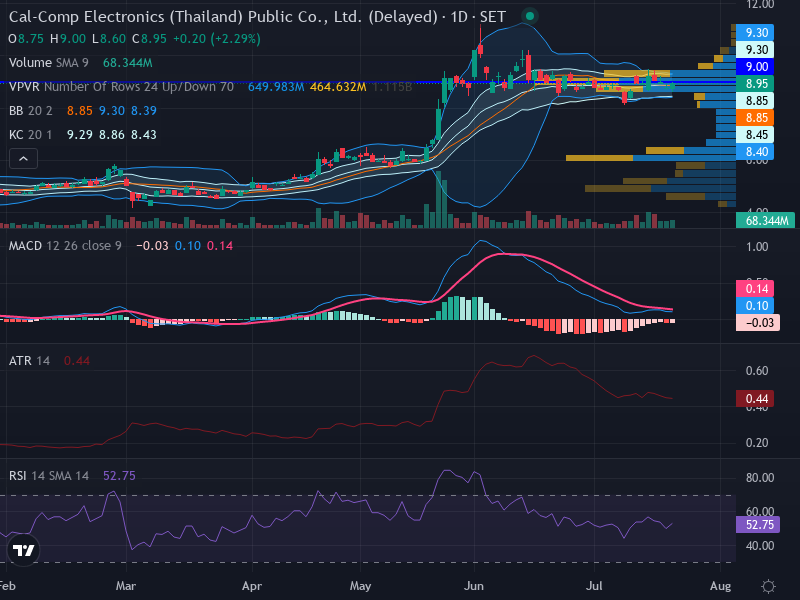Click the TradingView logo badge

pos(23,550)
